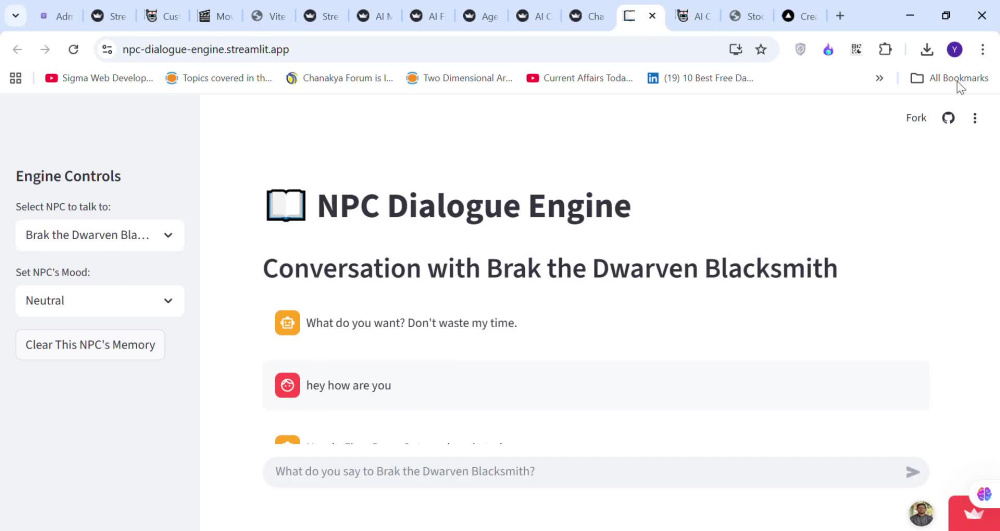The image size is (1000, 531).
Task: Switch to the 'Stoc' browser tab
Action: coord(747,16)
